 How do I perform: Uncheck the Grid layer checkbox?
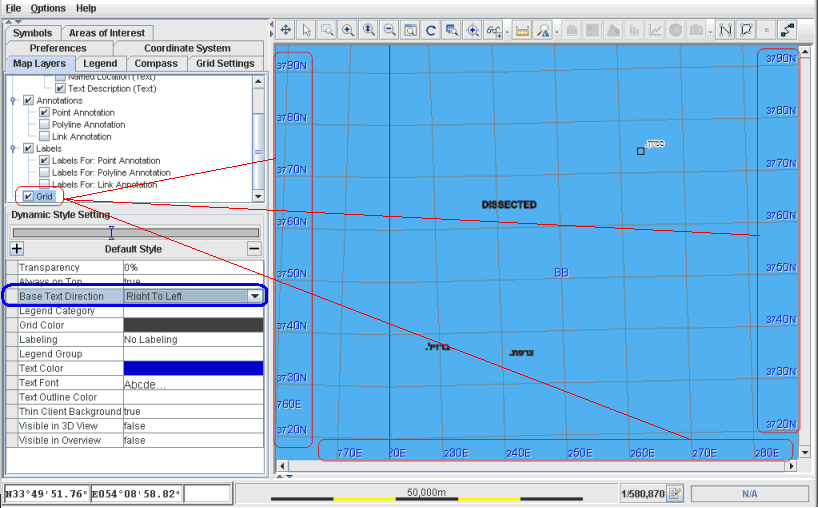coord(28,197)
